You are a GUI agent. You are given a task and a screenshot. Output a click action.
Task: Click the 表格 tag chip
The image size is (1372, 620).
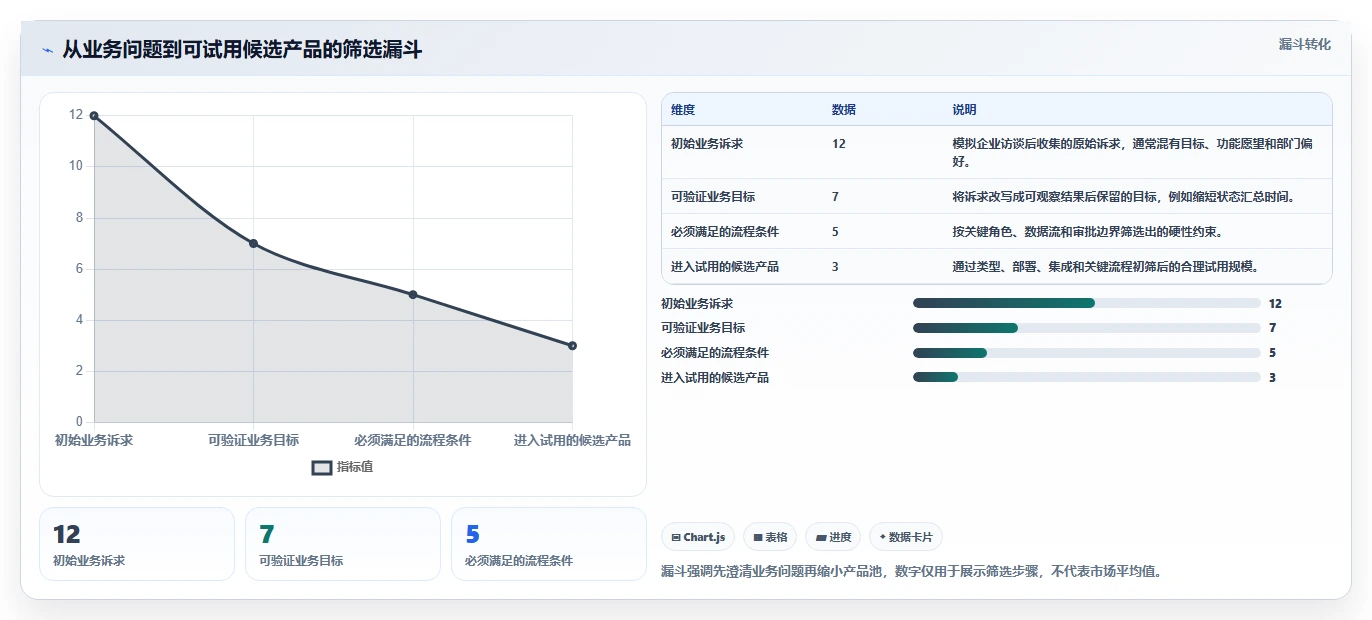click(x=770, y=537)
